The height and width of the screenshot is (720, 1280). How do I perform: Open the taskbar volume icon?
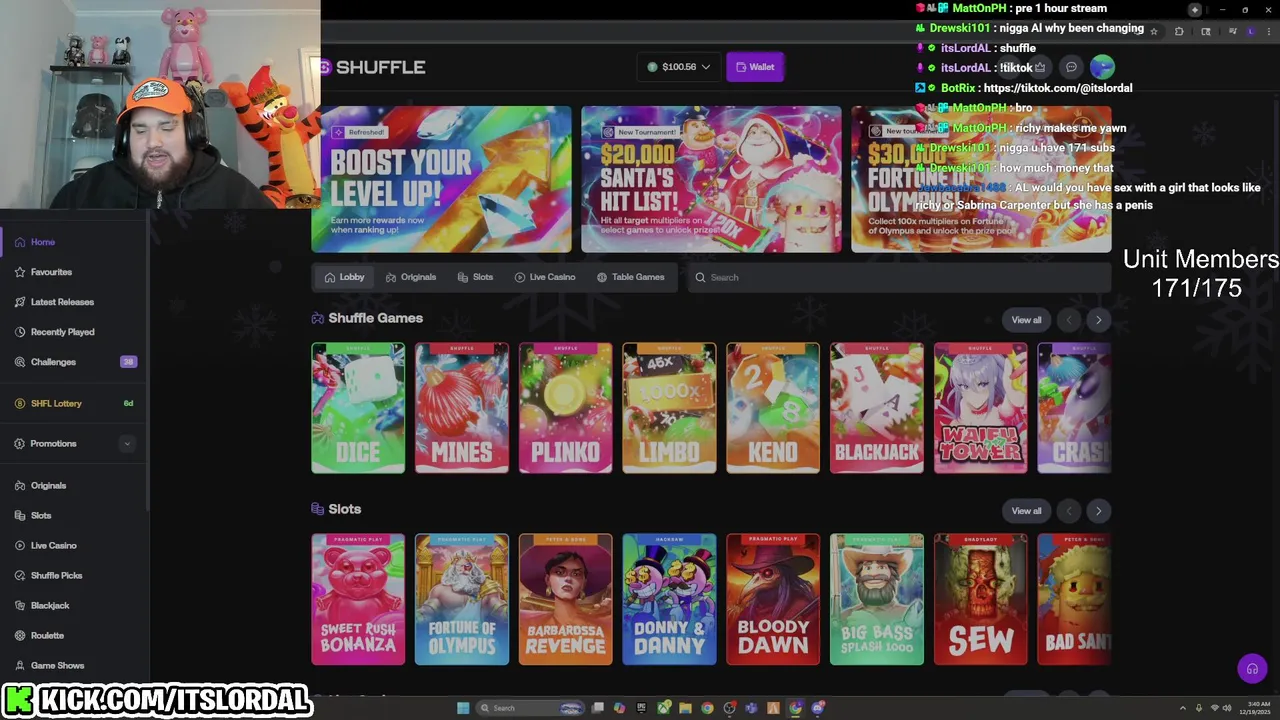pyautogui.click(x=1227, y=708)
